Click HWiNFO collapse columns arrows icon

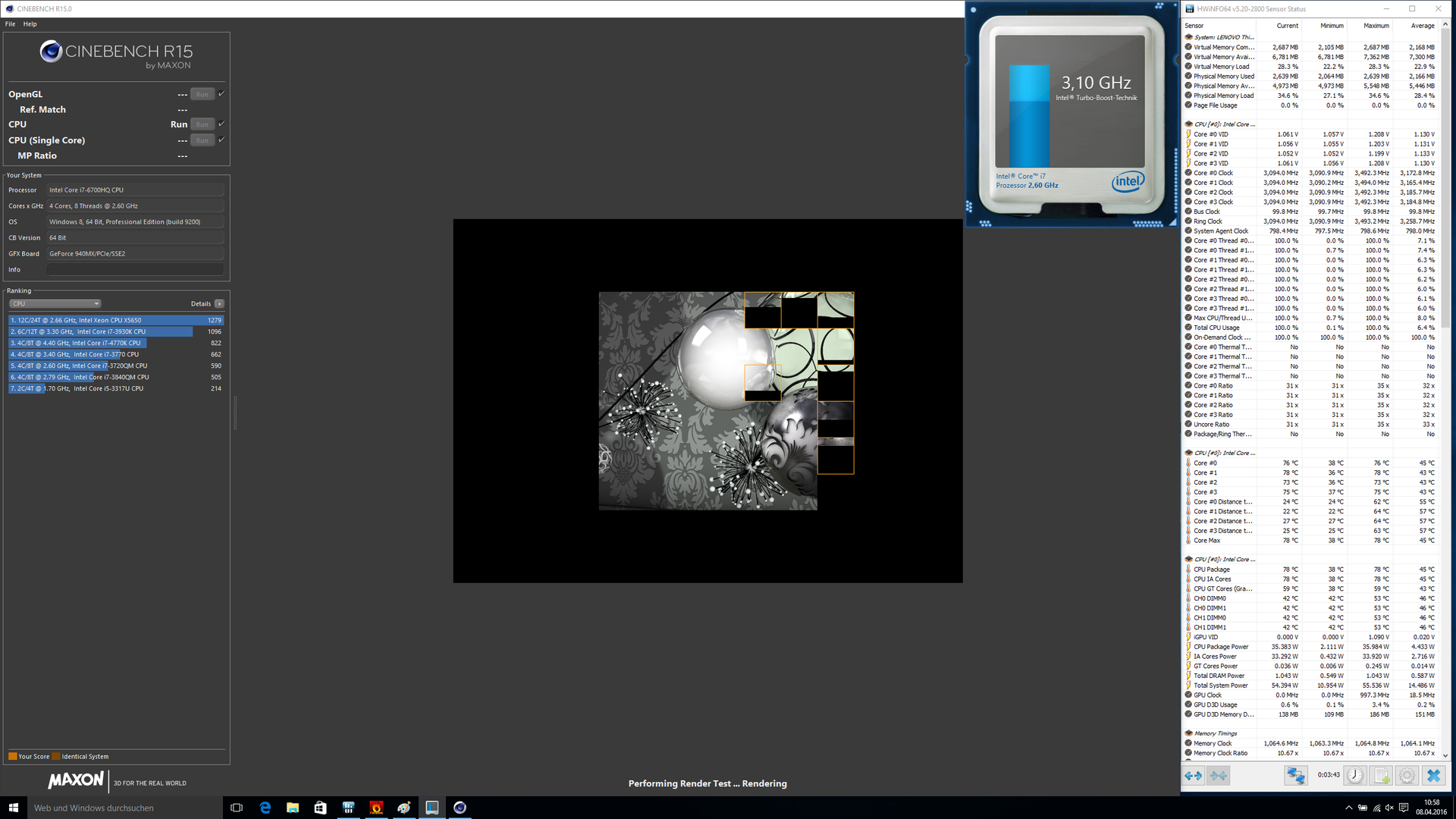[1219, 776]
